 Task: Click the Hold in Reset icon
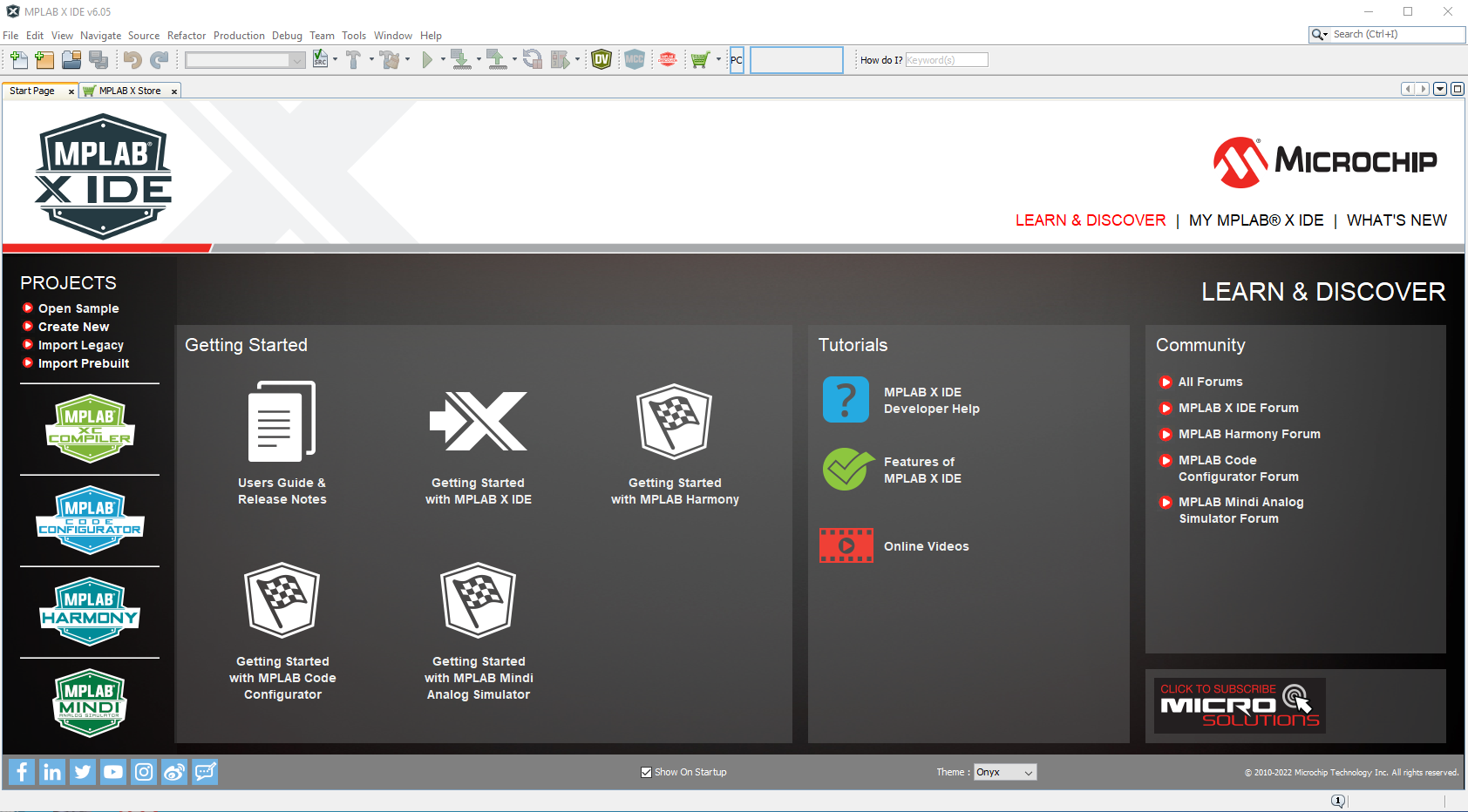[532, 60]
